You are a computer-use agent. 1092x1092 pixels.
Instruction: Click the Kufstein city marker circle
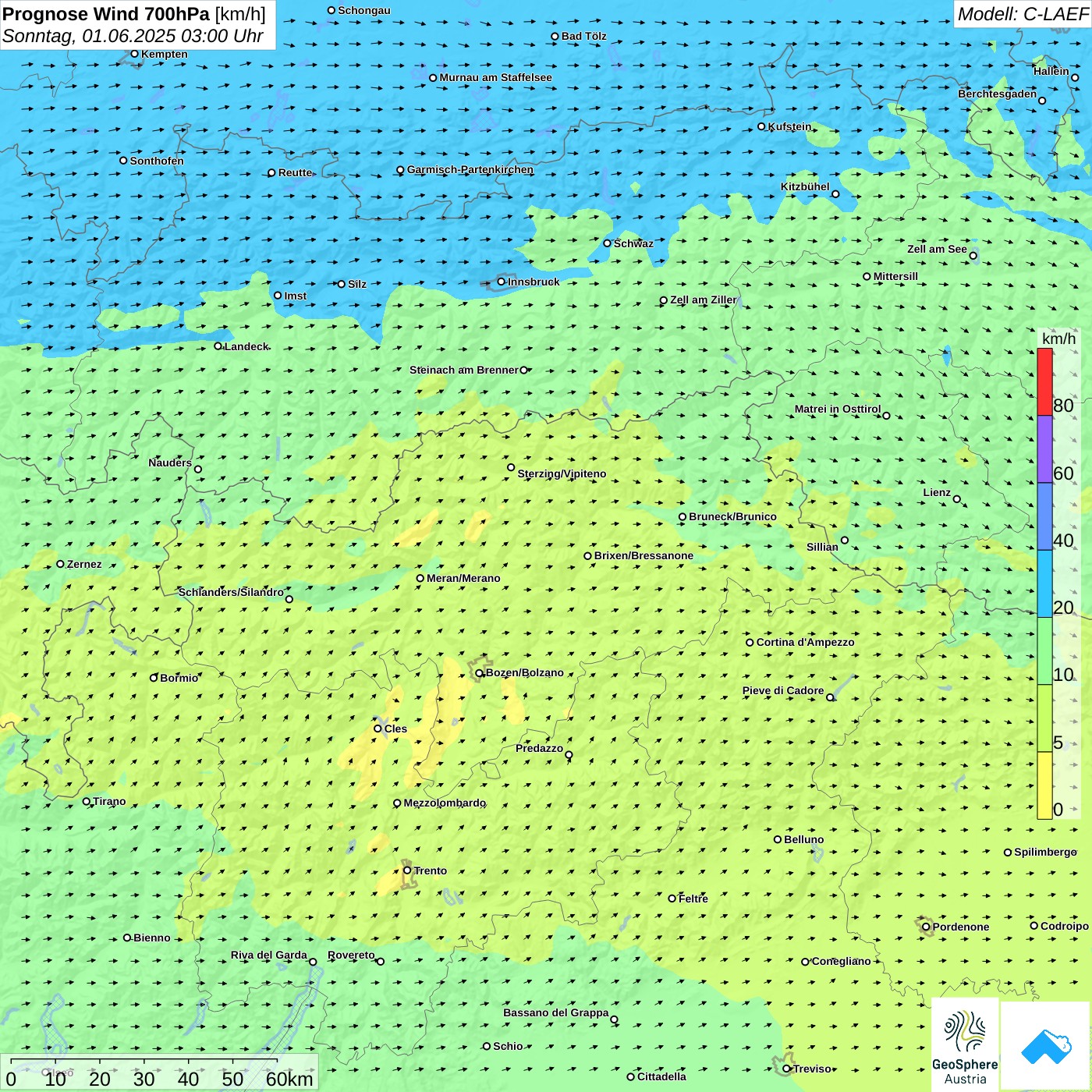pyautogui.click(x=762, y=126)
